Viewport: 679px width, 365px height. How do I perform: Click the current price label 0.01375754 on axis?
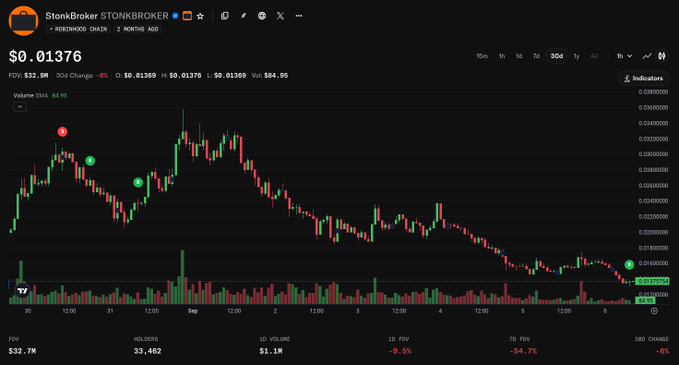(652, 281)
